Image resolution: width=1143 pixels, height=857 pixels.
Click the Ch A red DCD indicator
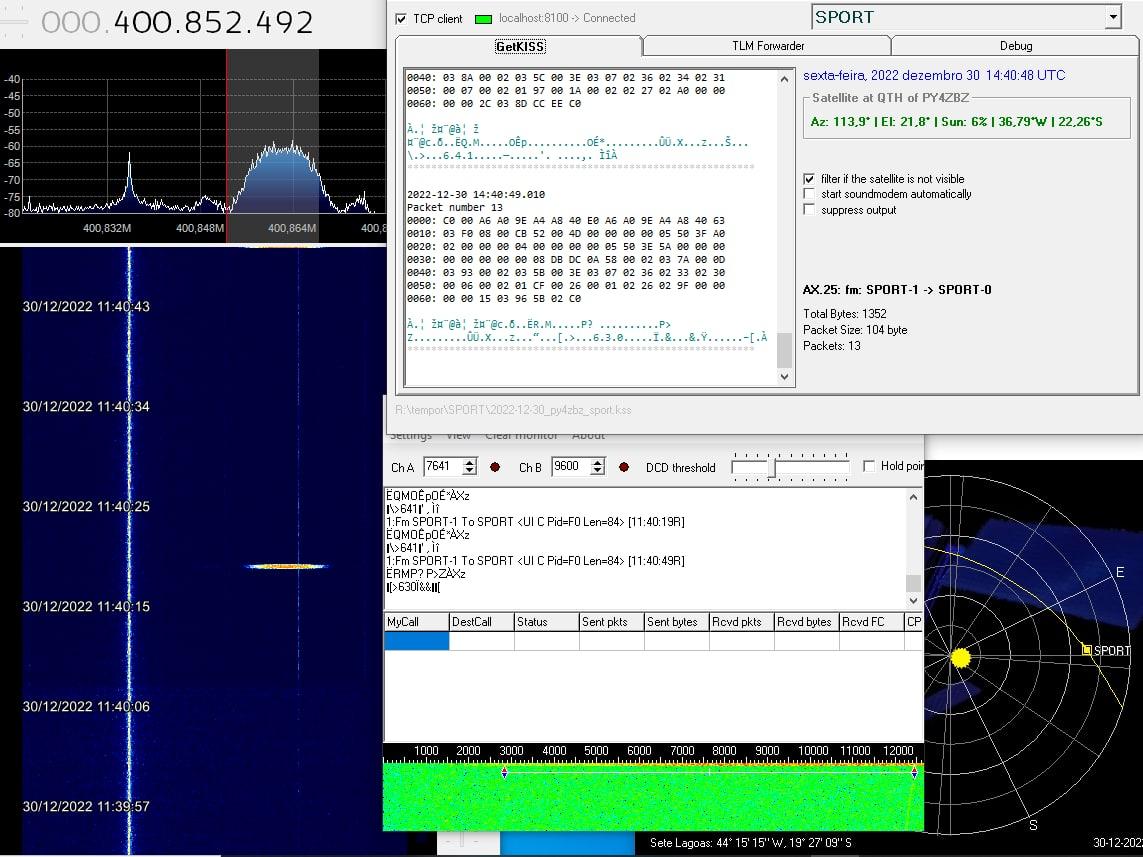coord(494,467)
